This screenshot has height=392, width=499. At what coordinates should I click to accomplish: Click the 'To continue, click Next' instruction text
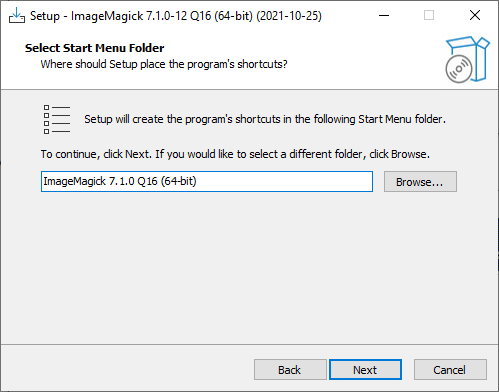click(235, 154)
